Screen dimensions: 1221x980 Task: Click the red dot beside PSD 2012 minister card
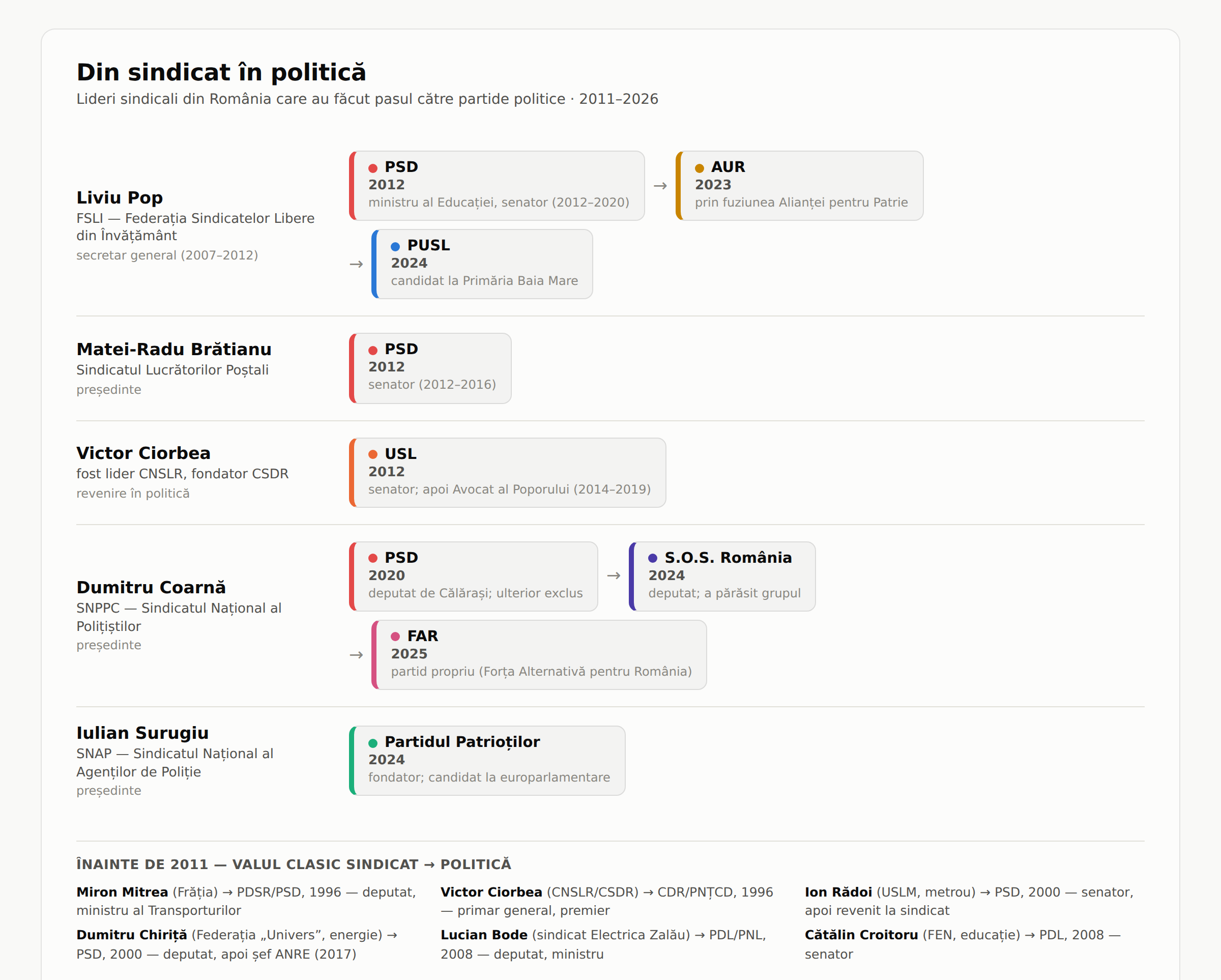click(x=372, y=168)
